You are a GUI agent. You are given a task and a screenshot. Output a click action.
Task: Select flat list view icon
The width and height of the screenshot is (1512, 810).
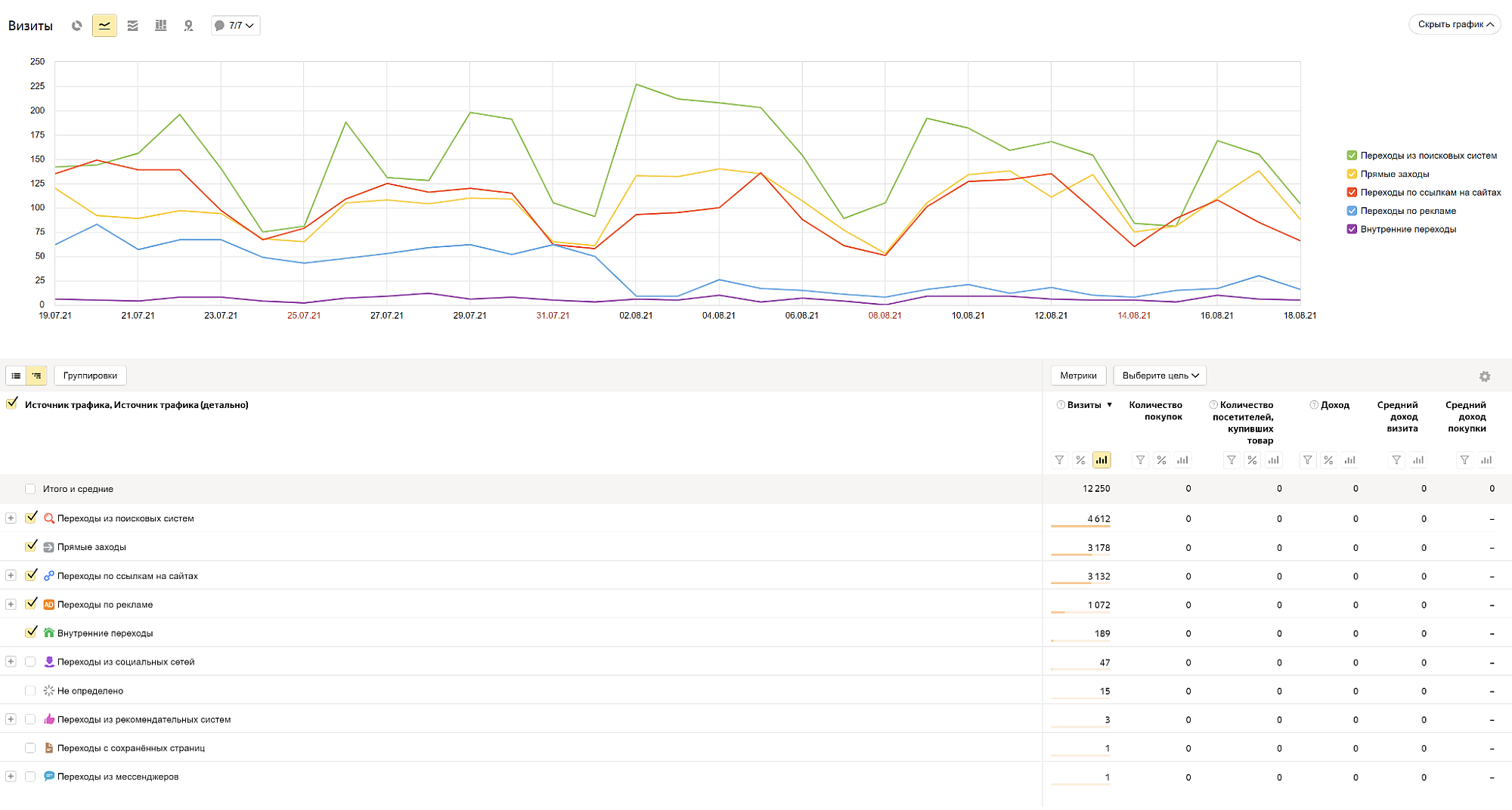pyautogui.click(x=16, y=376)
